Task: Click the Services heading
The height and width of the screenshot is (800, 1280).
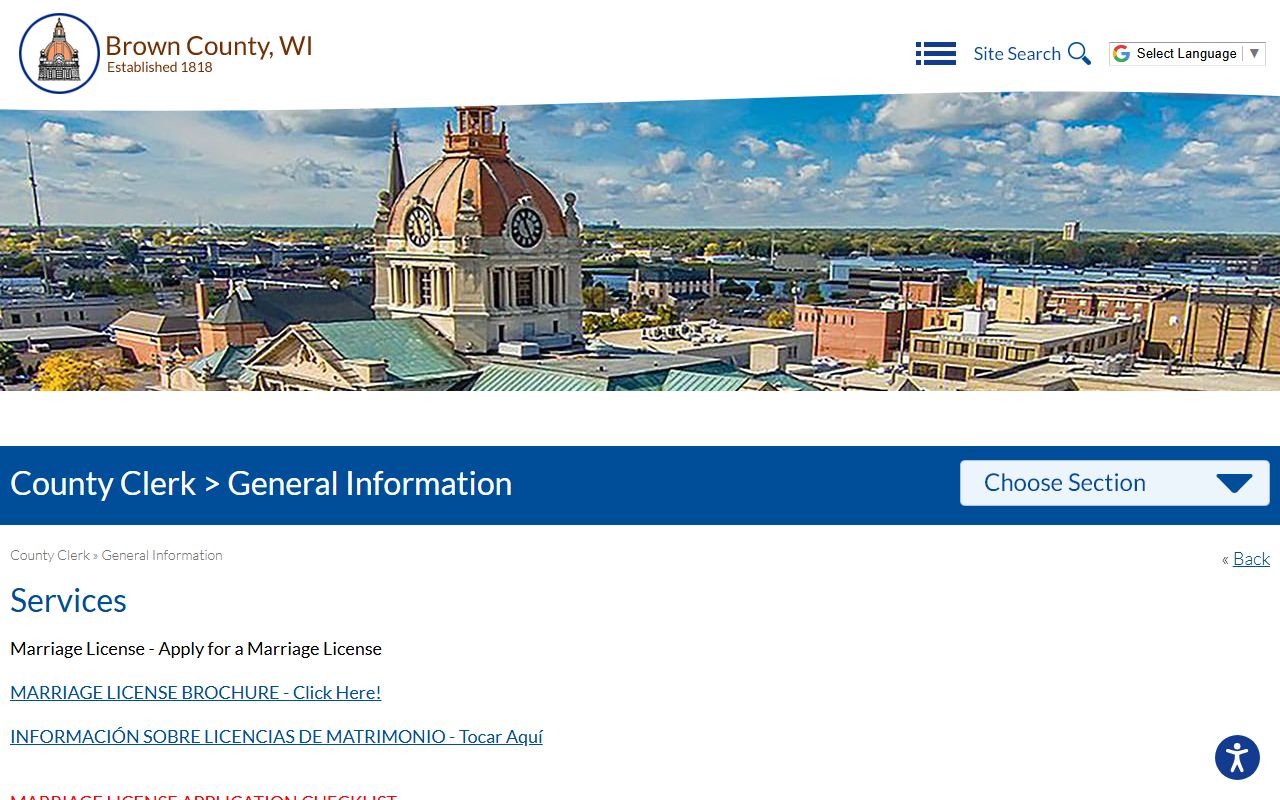Action: pyautogui.click(x=68, y=600)
